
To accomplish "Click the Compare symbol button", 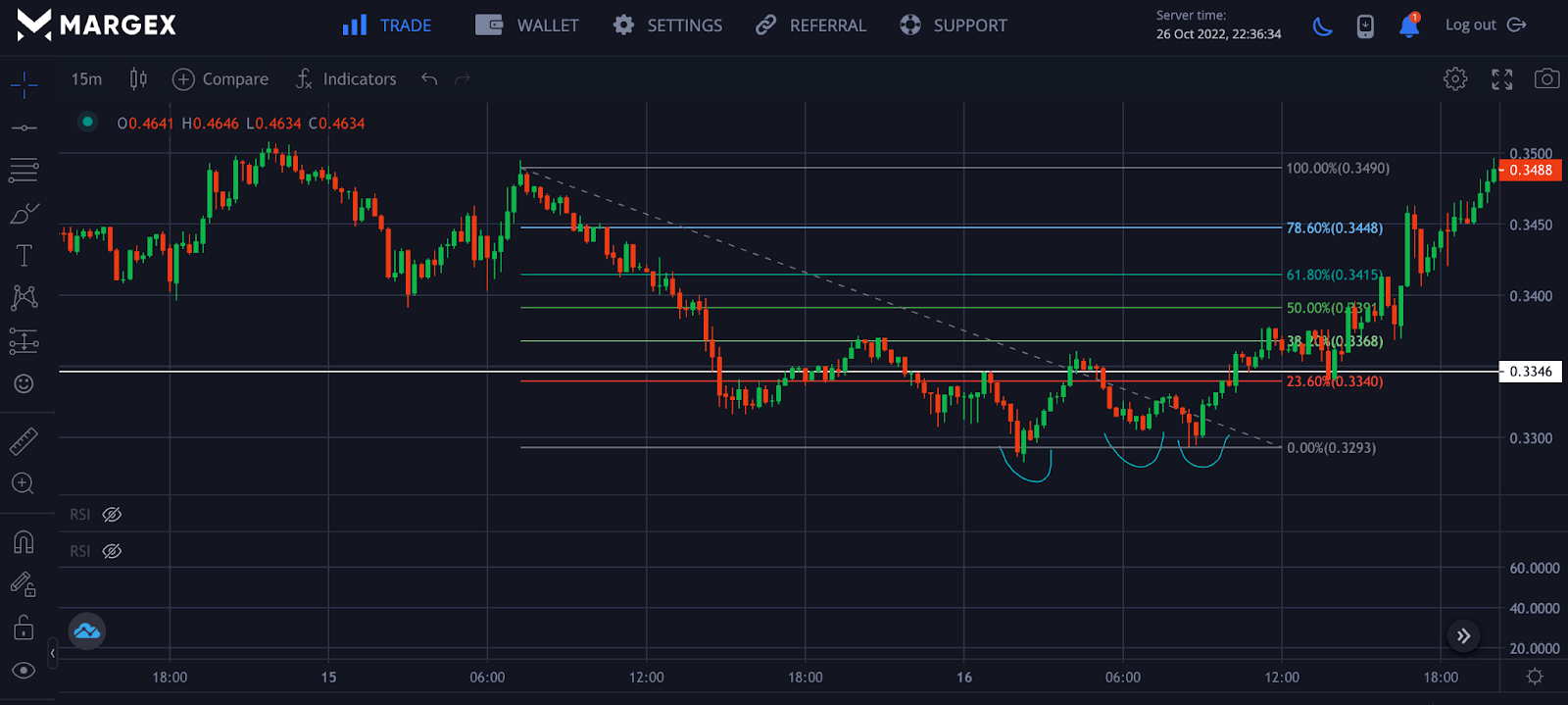I will coord(220,79).
